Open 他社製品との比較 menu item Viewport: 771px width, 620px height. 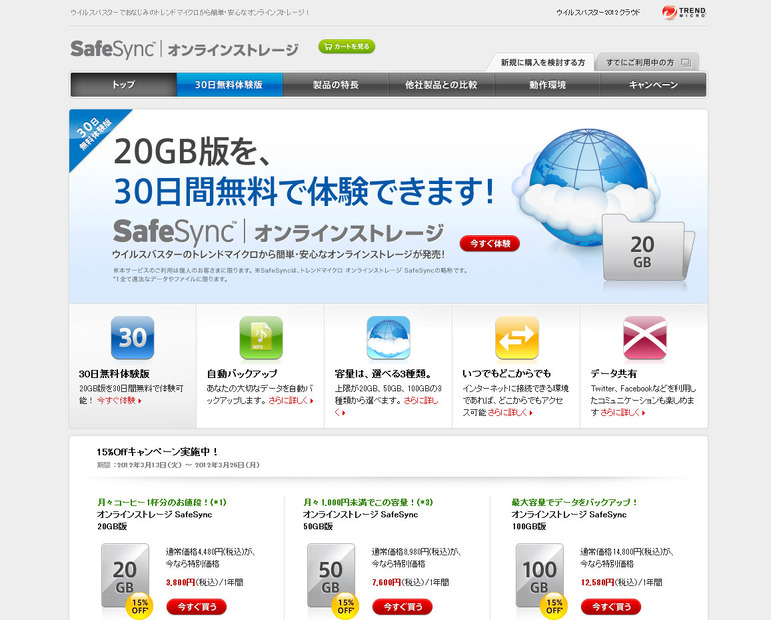pos(441,85)
